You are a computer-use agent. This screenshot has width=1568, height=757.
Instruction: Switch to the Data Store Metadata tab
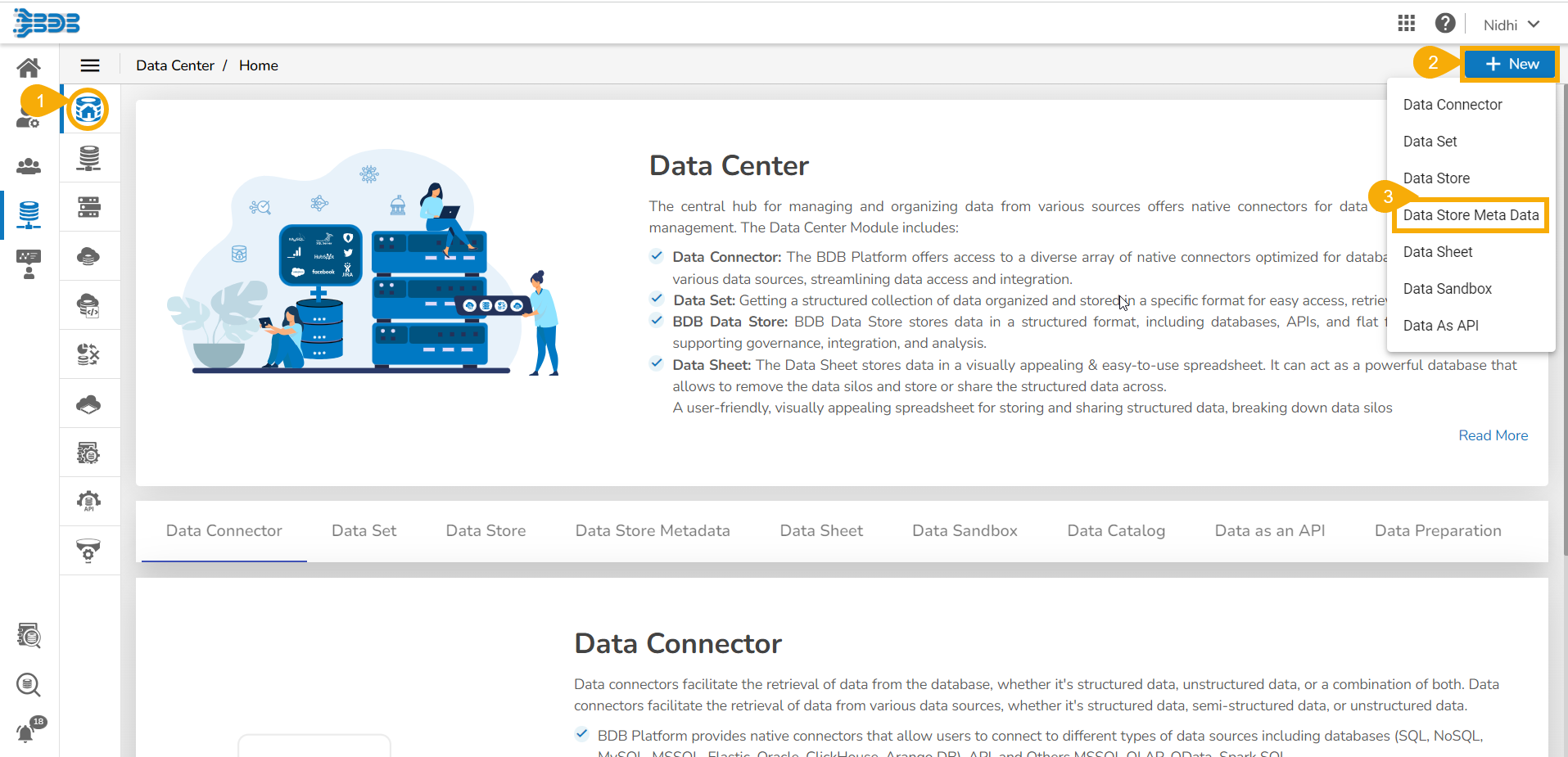[653, 531]
